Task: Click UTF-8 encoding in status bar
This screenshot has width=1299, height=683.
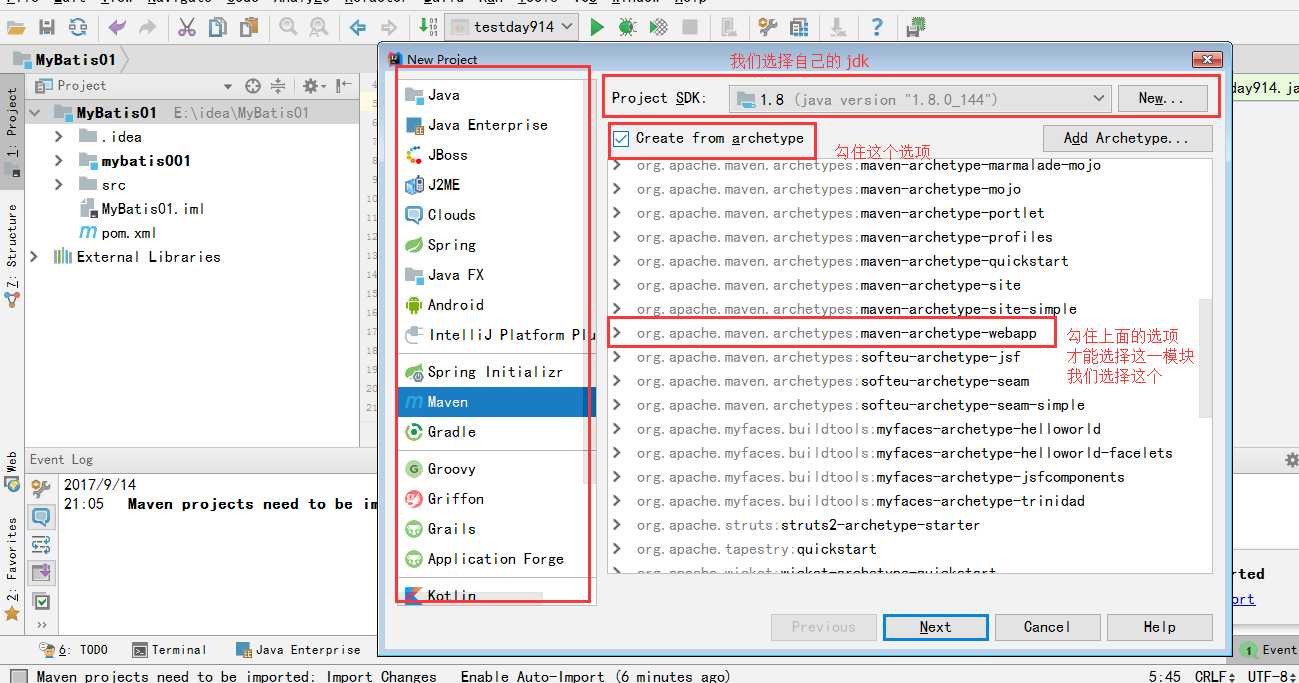Action: (x=1272, y=677)
